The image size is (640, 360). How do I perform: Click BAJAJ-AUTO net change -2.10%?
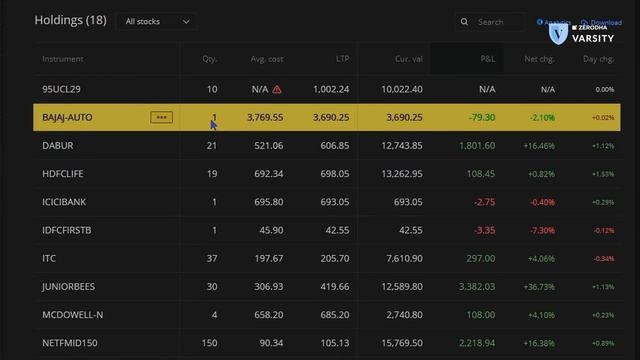pos(542,118)
